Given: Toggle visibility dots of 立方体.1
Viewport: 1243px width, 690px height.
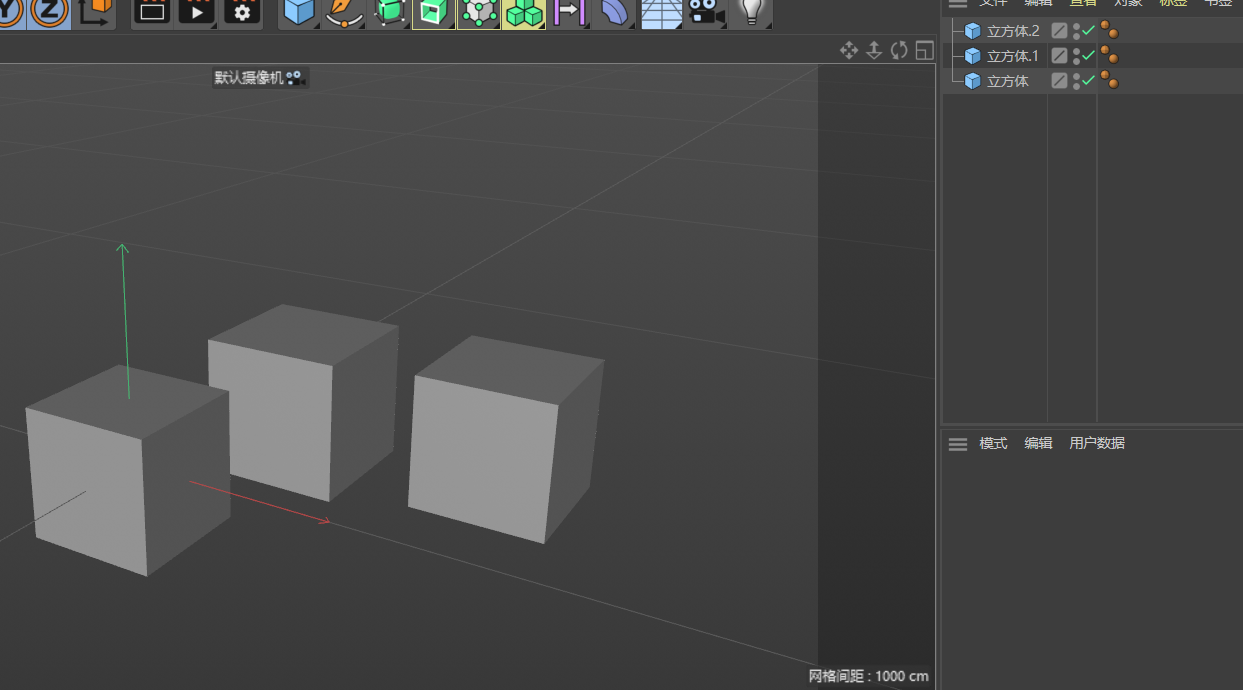Looking at the screenshot, I should tap(1076, 56).
